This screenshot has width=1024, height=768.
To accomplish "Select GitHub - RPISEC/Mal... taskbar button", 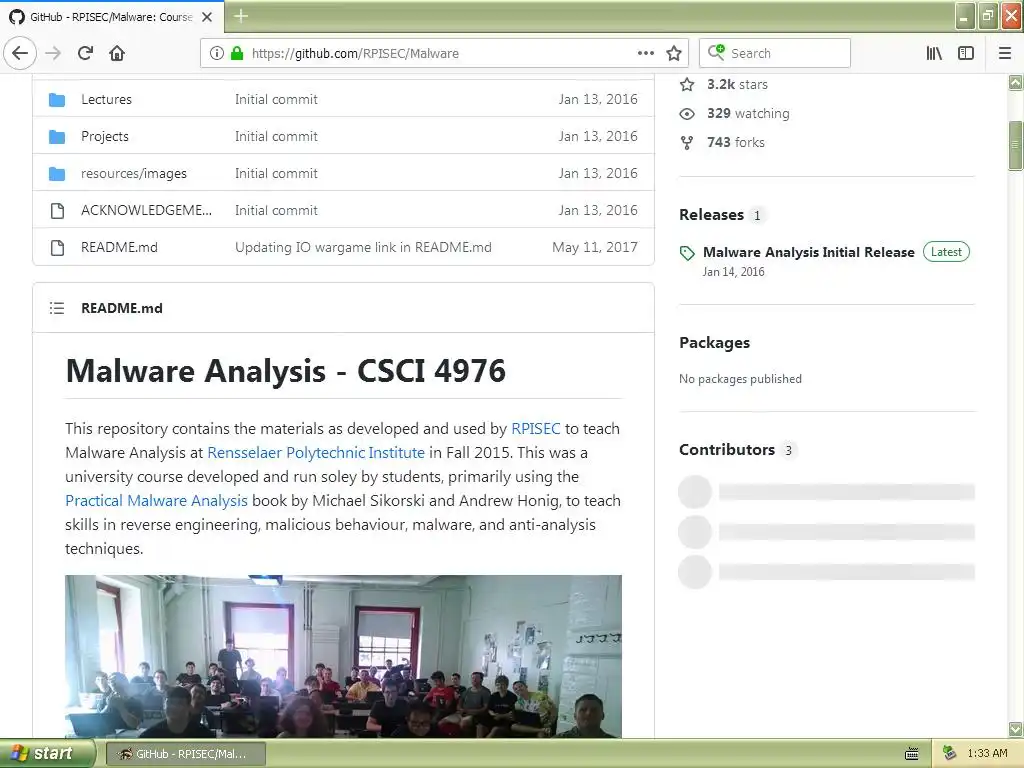I will click(x=185, y=754).
